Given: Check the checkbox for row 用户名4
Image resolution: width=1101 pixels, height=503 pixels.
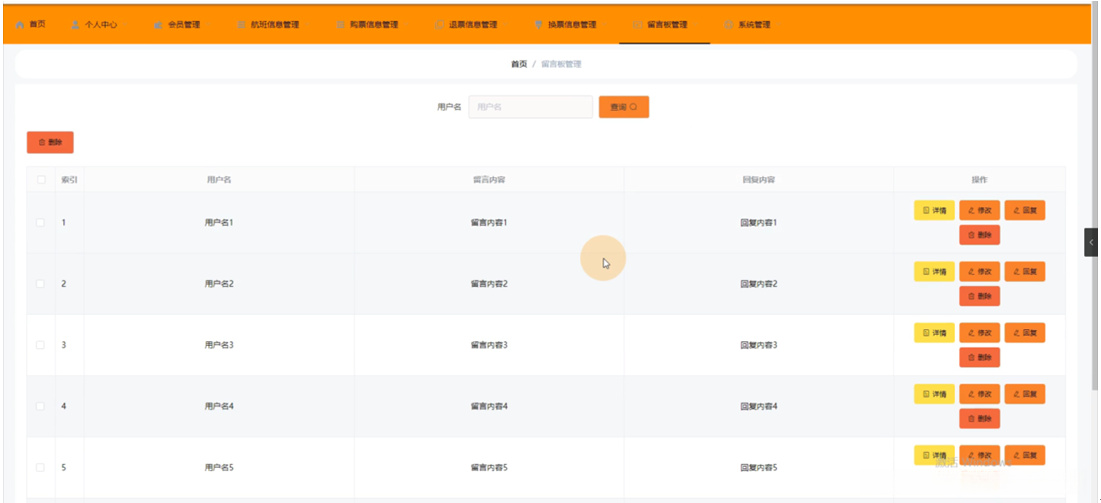Looking at the screenshot, I should pyautogui.click(x=41, y=406).
